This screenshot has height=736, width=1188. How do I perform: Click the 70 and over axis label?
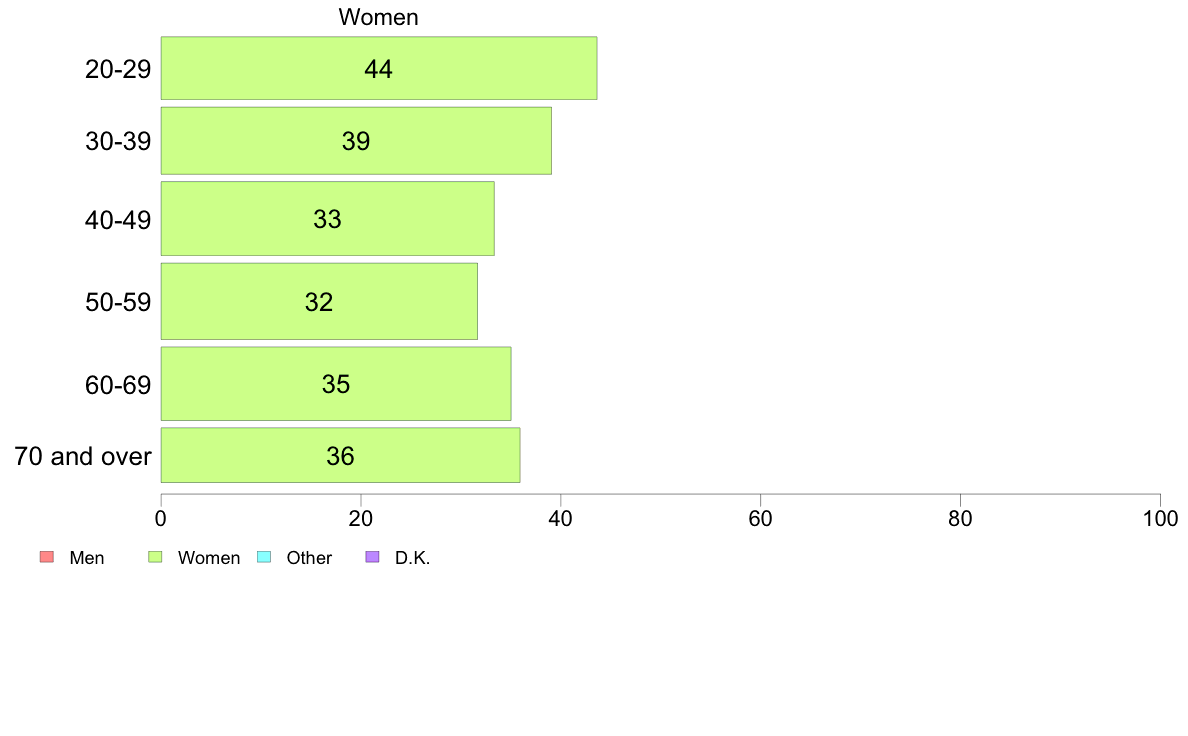pos(83,456)
